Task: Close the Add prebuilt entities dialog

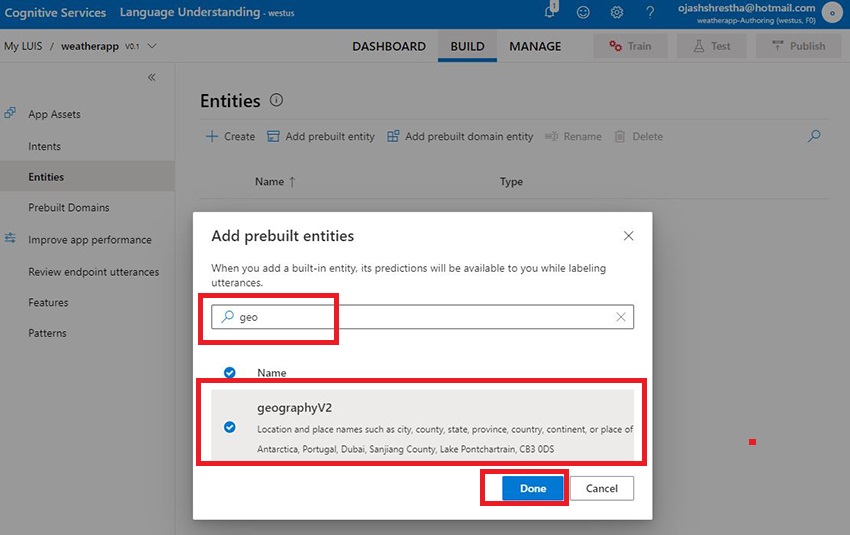Action: (x=628, y=236)
